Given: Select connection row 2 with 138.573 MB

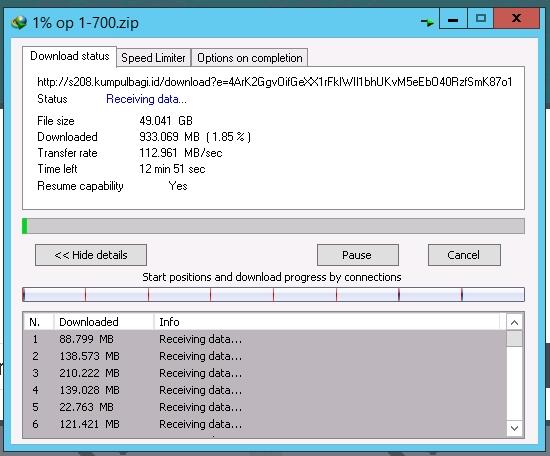Looking at the screenshot, I should (x=265, y=356).
